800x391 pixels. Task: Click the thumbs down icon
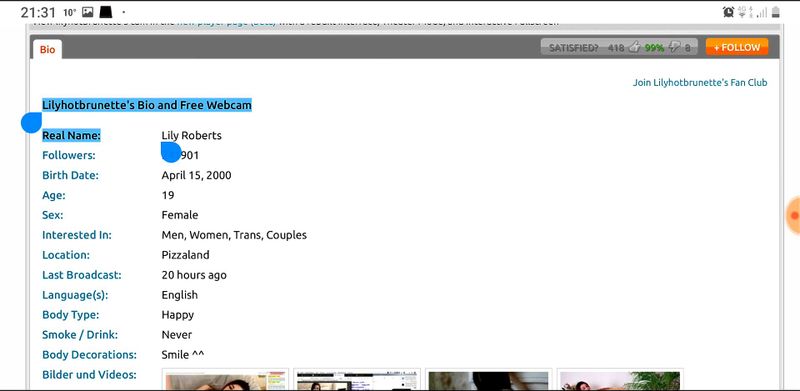674,47
